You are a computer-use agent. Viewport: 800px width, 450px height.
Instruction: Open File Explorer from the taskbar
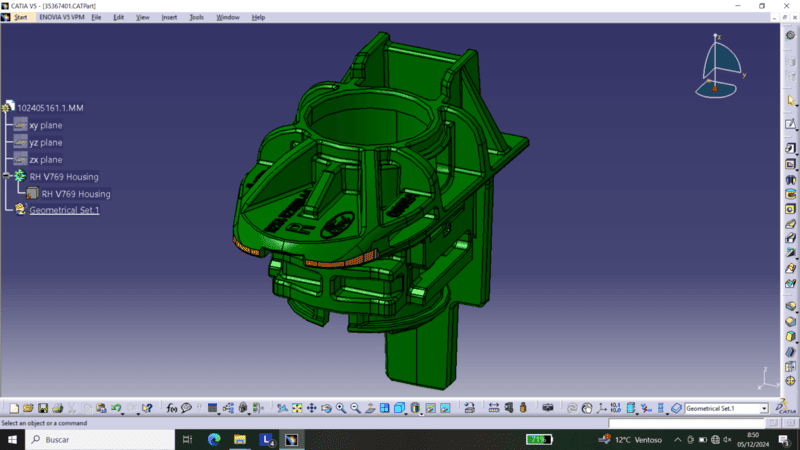point(240,439)
